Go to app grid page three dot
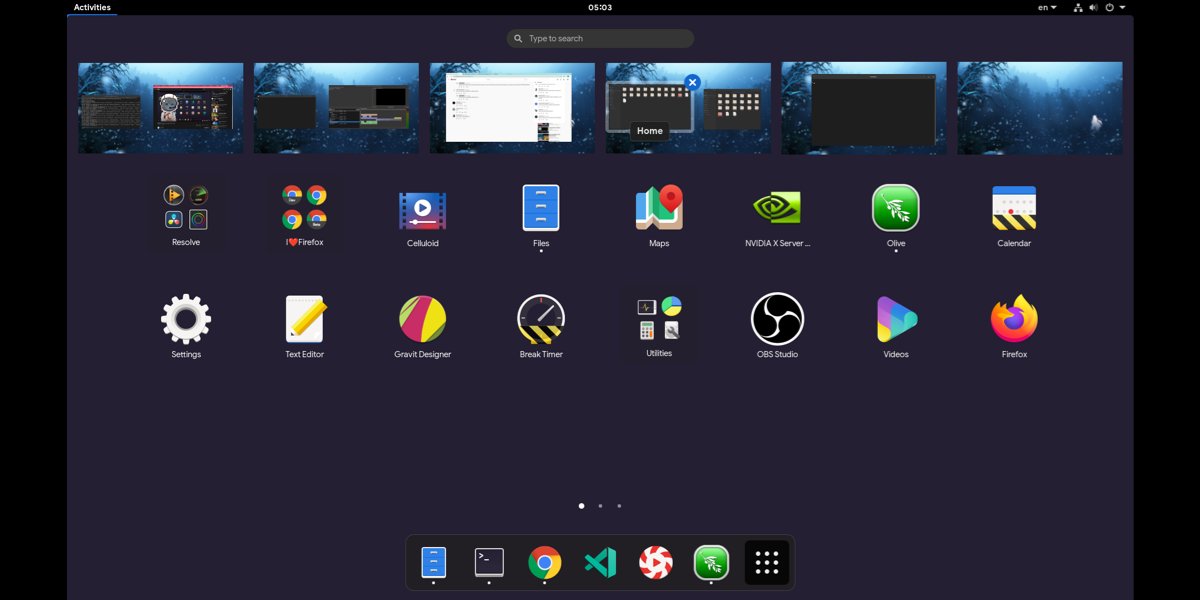This screenshot has width=1200, height=600. (x=619, y=506)
